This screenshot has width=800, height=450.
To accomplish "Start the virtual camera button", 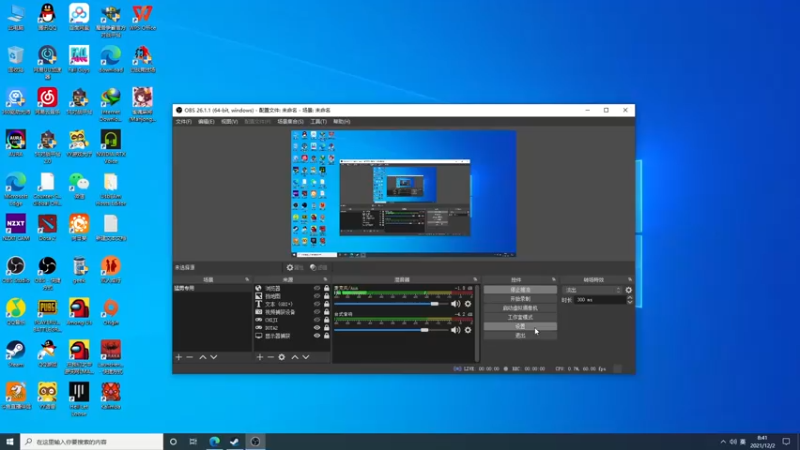I will pyautogui.click(x=520, y=308).
